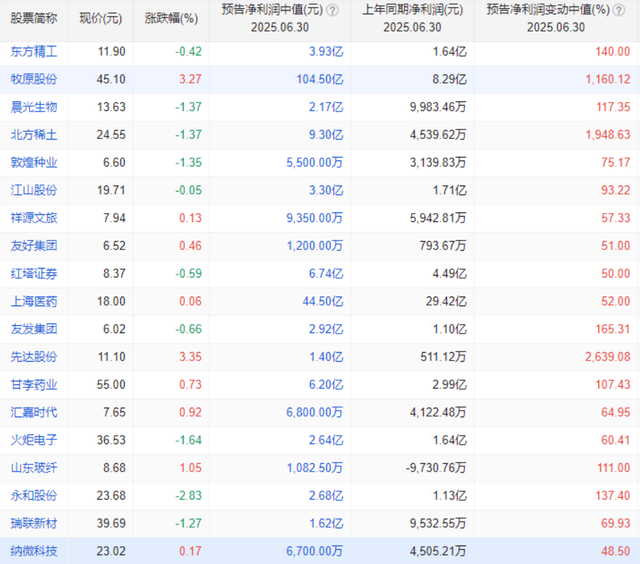Screen dimensions: 640x564
Task: Sort by 现价(元) column header
Action: point(101,19)
